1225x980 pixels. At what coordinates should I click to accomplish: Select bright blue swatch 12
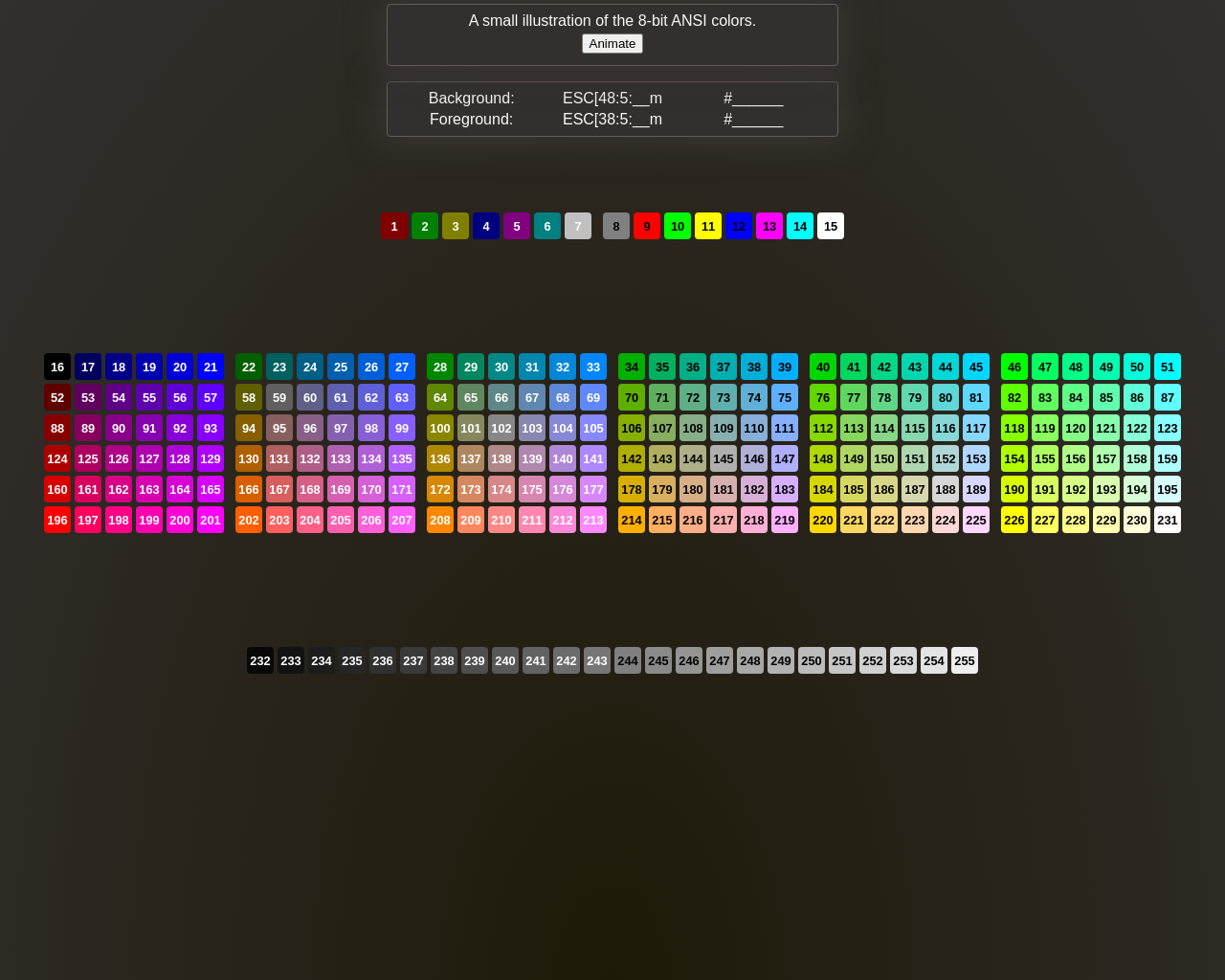pos(739,226)
